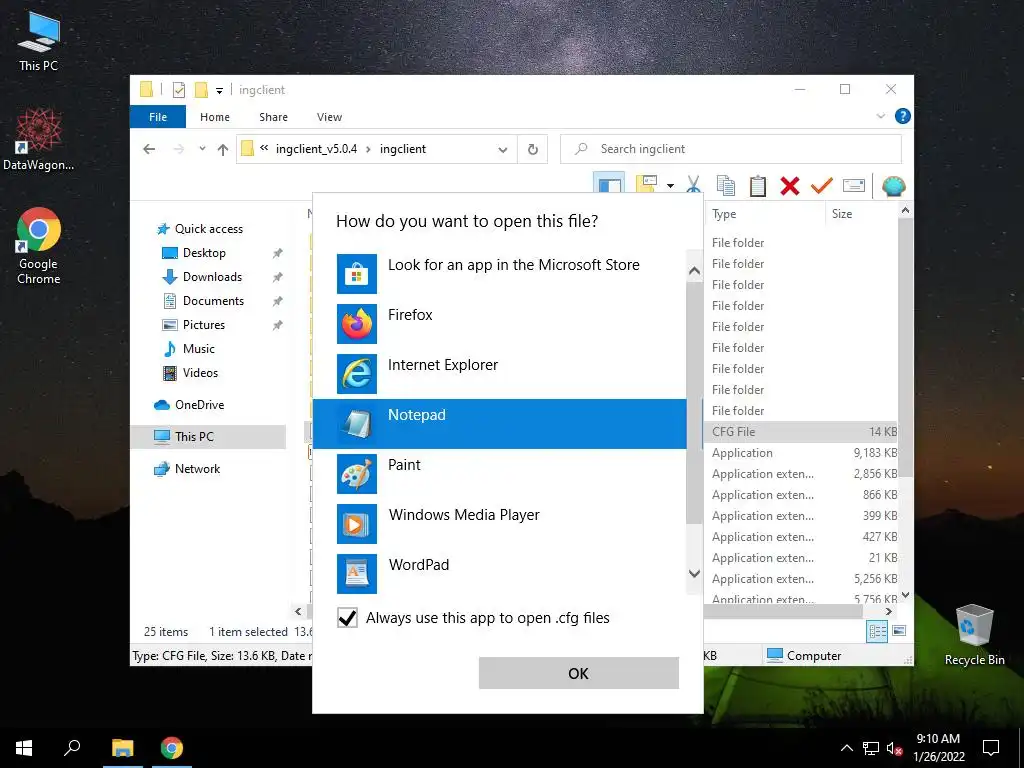Select Quick access in navigation pane
1024x768 pixels.
point(208,229)
